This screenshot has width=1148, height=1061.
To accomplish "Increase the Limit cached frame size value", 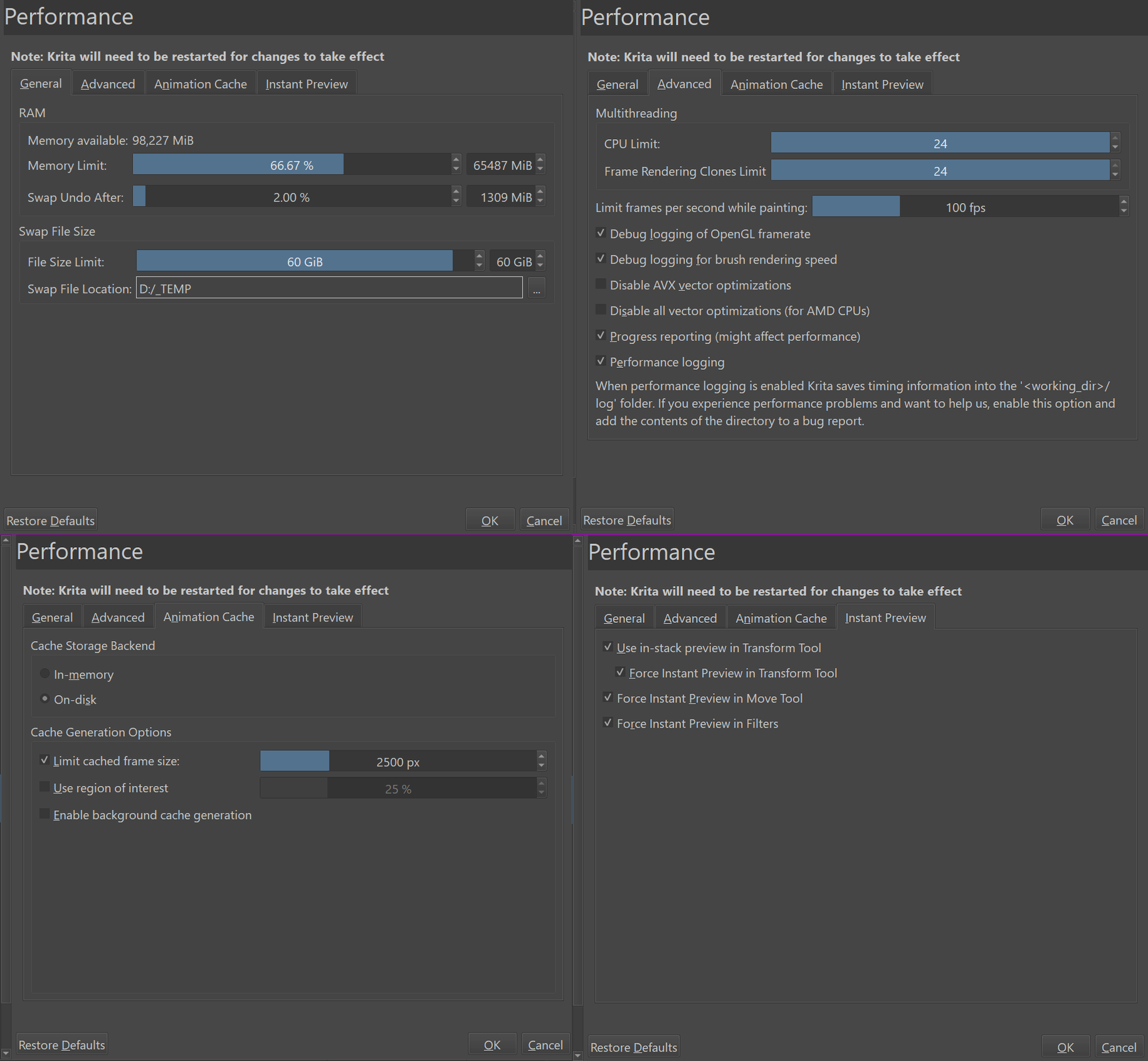I will (542, 756).
